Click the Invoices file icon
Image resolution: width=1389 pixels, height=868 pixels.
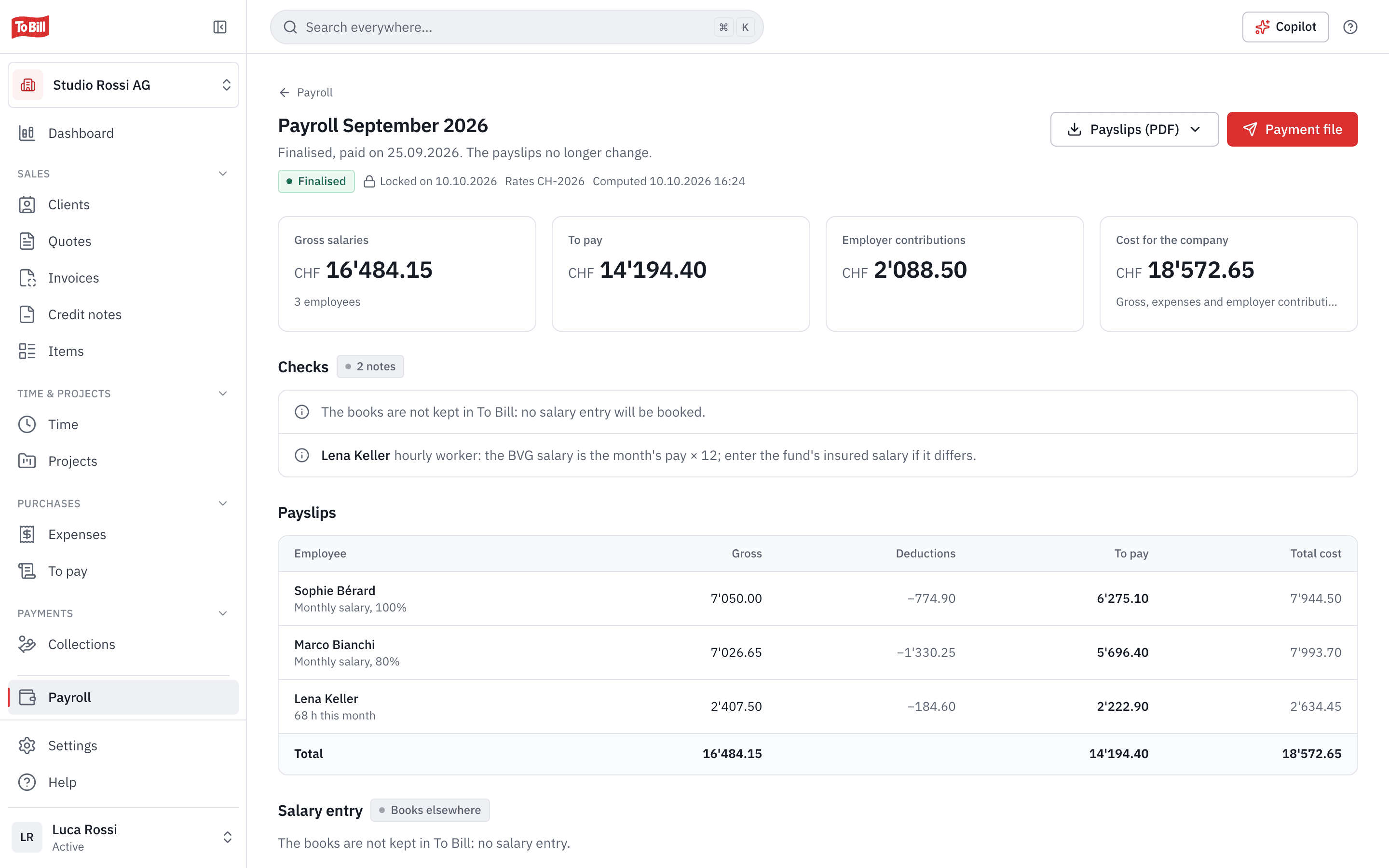coord(27,278)
